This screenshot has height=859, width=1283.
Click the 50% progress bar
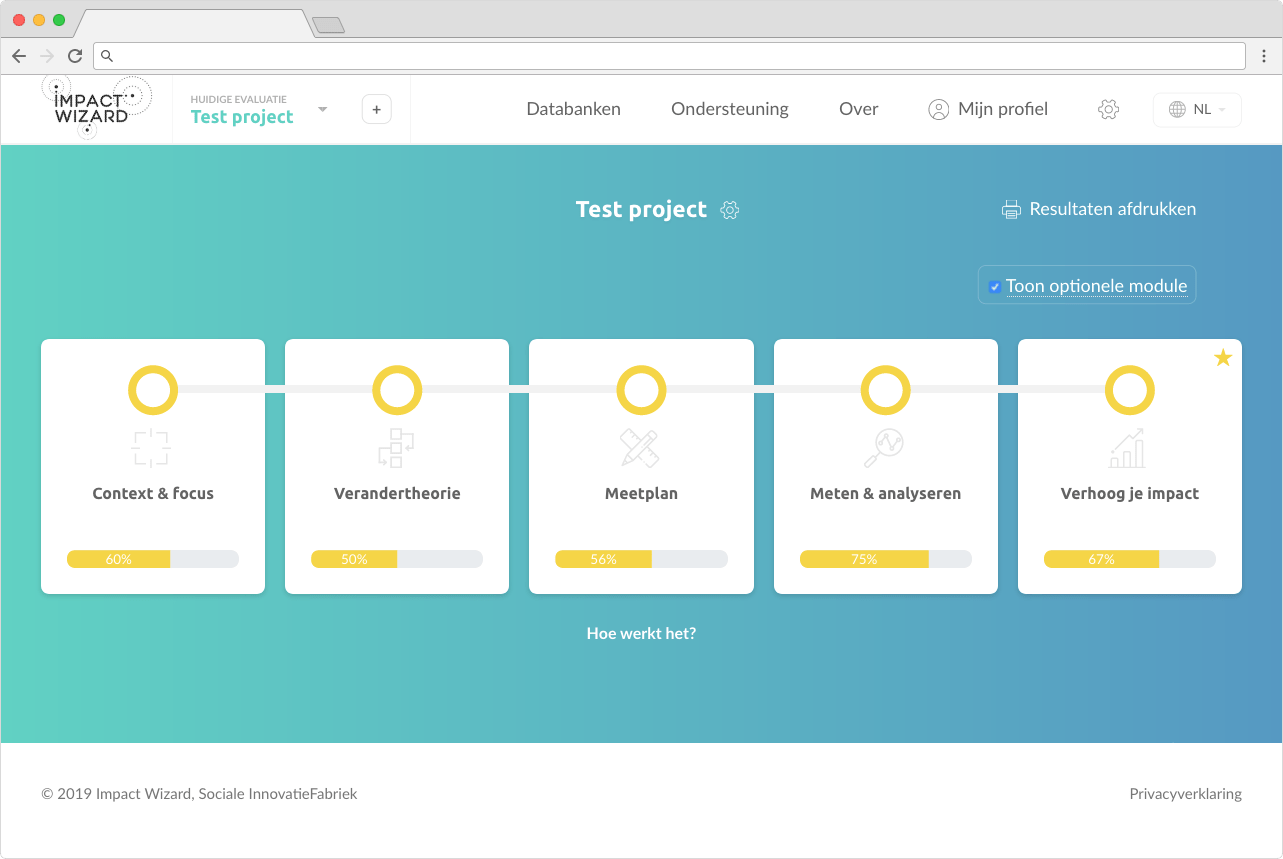(x=397, y=559)
